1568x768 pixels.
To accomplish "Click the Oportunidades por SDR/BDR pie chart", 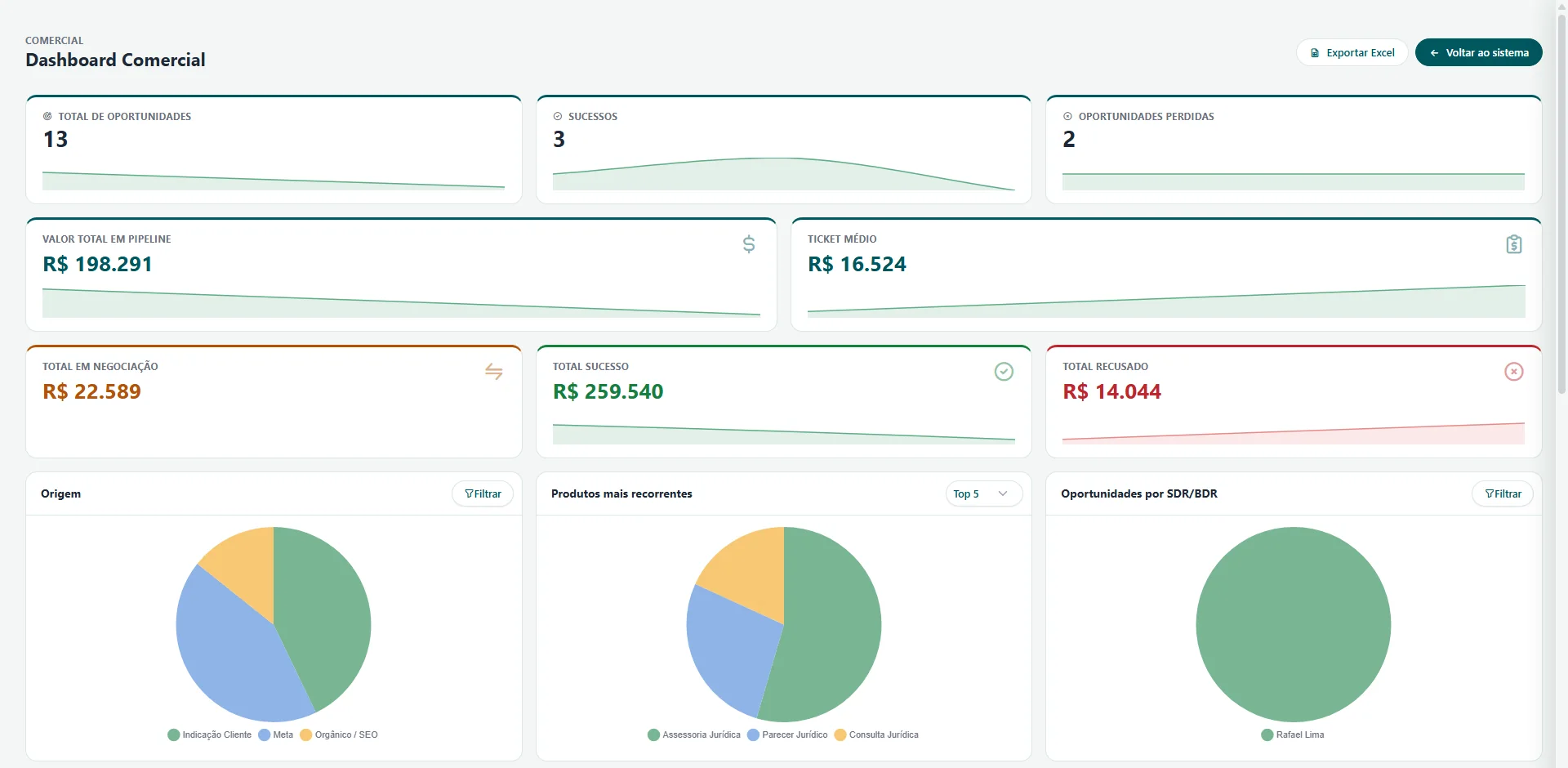I will 1294,624.
